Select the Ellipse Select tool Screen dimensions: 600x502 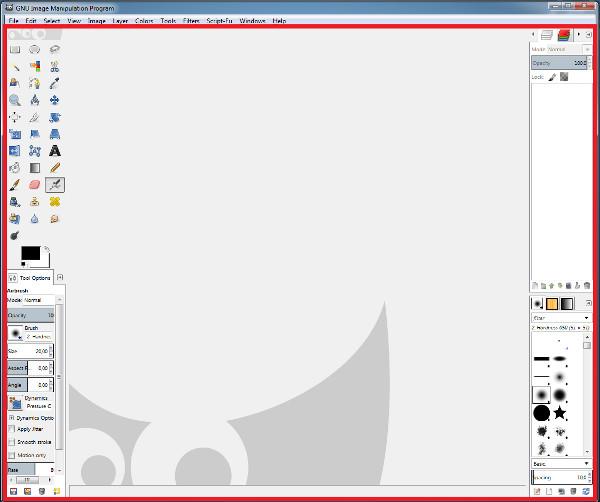(34, 49)
